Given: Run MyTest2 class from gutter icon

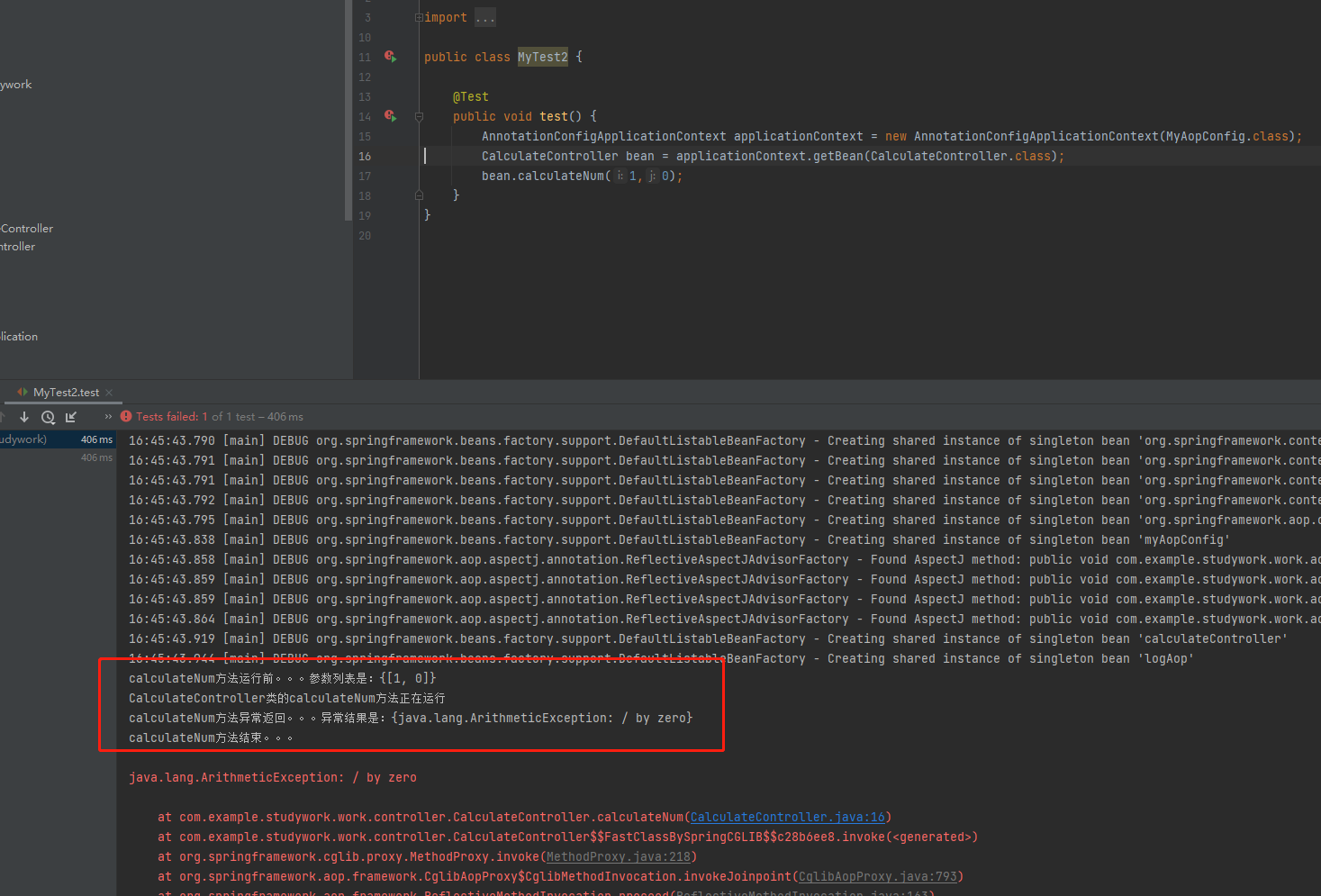Looking at the screenshot, I should 390,57.
